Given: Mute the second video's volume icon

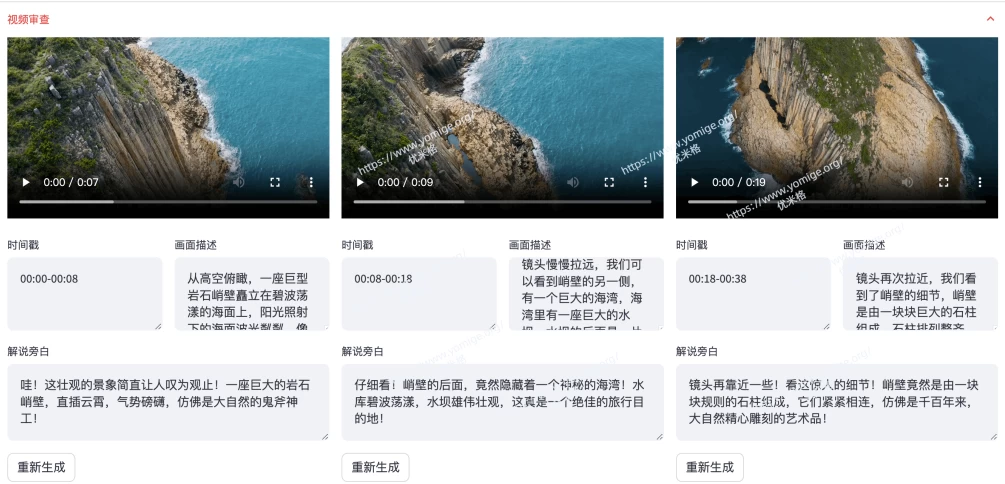Looking at the screenshot, I should (573, 183).
